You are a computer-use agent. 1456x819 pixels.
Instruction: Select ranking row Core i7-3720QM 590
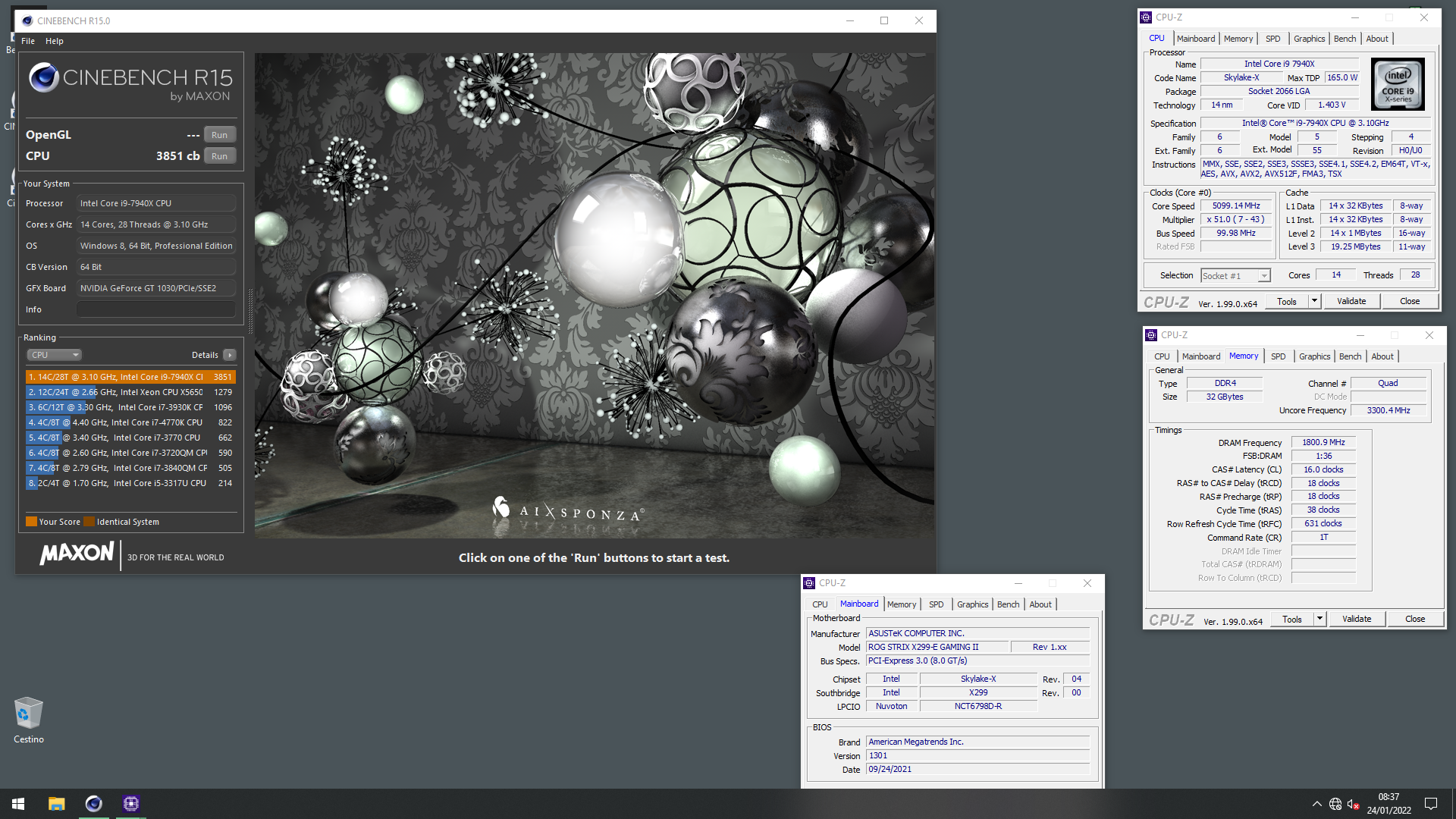click(x=130, y=453)
